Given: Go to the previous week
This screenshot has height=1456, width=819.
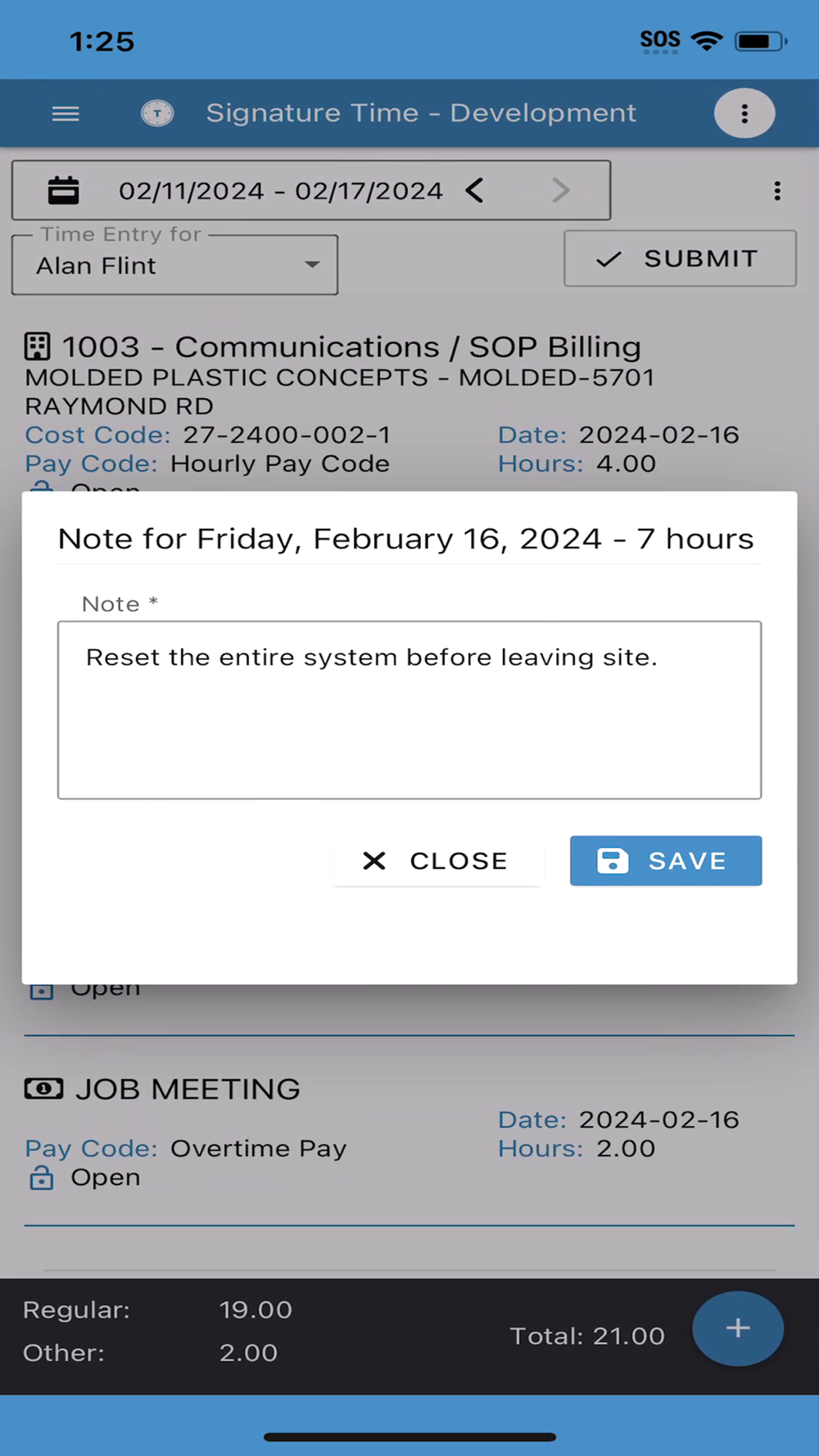Looking at the screenshot, I should coord(475,191).
